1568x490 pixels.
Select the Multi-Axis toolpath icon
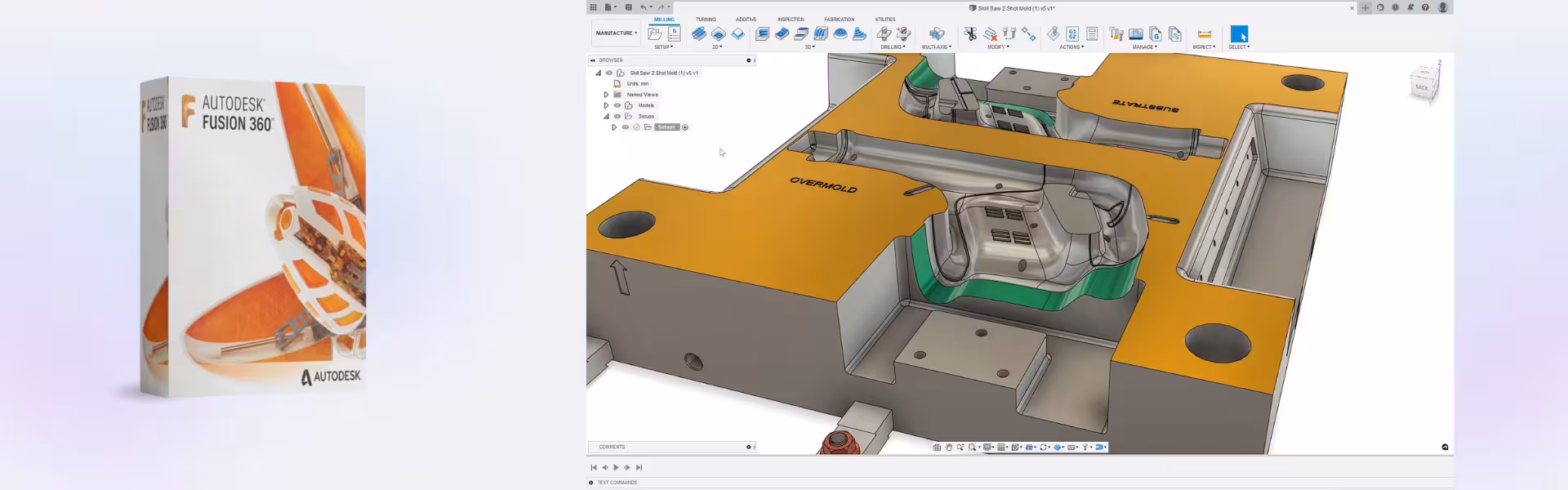pos(937,33)
